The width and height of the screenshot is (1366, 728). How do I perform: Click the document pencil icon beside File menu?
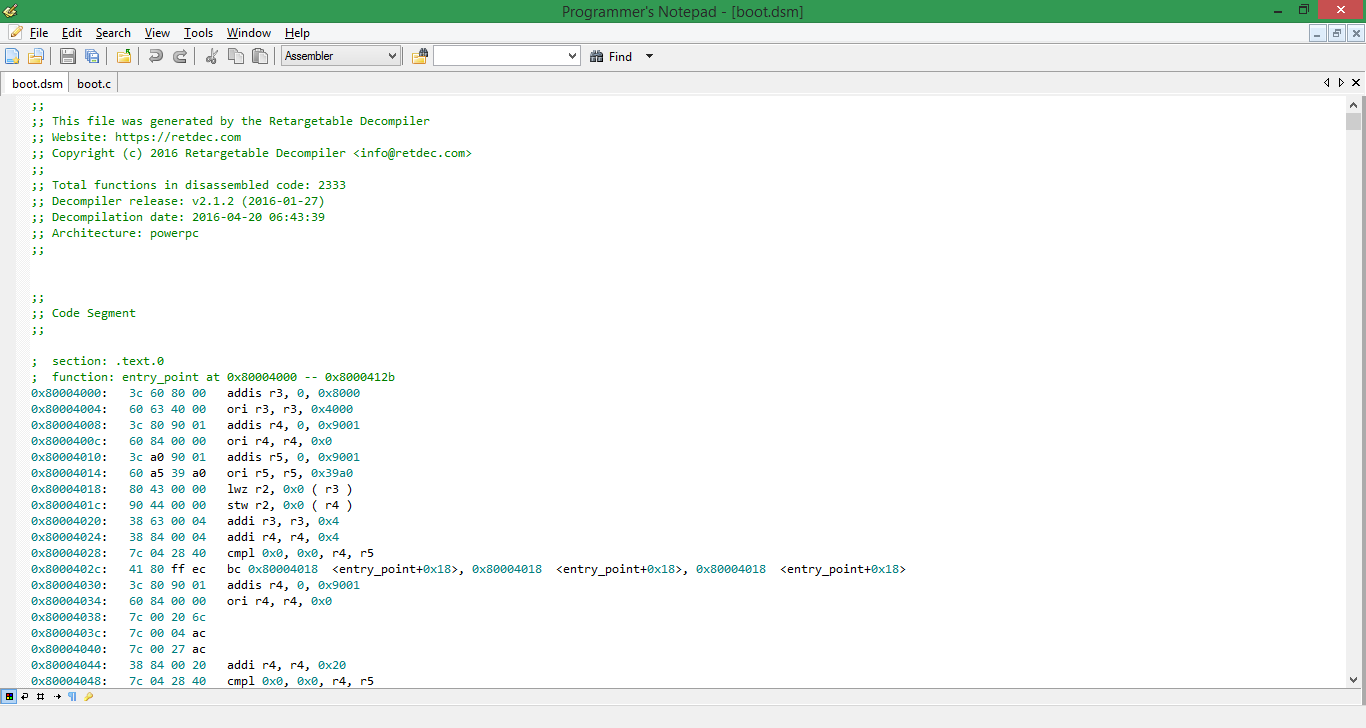pyautogui.click(x=15, y=32)
